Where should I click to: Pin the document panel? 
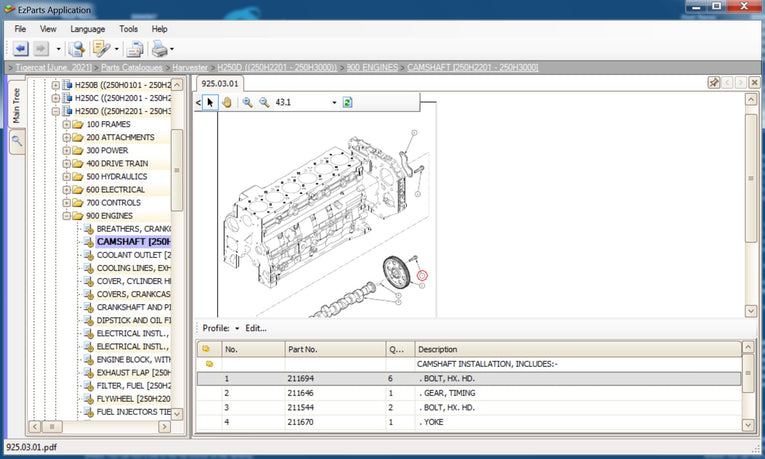pos(714,84)
